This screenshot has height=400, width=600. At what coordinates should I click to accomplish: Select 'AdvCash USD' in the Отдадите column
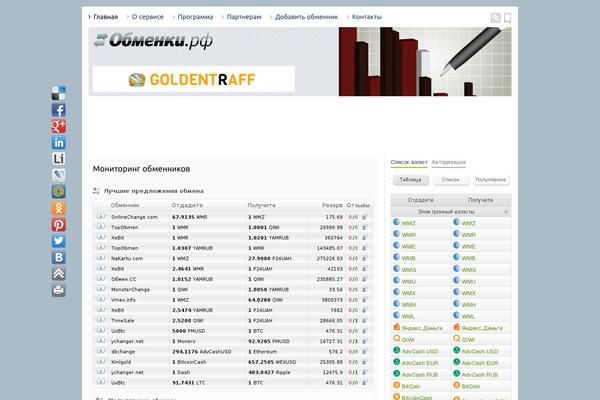point(420,351)
